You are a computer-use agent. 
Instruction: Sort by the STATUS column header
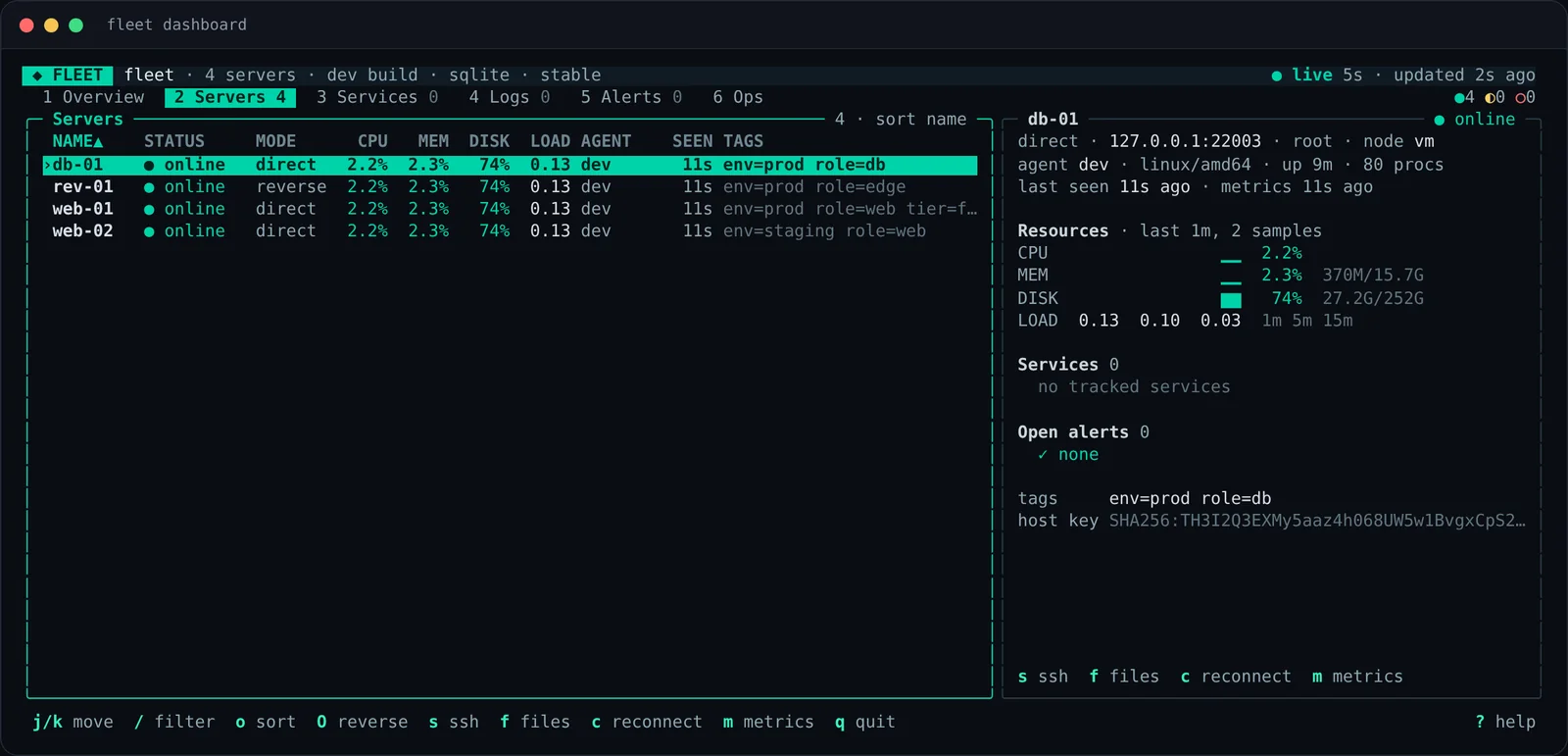[x=174, y=141]
